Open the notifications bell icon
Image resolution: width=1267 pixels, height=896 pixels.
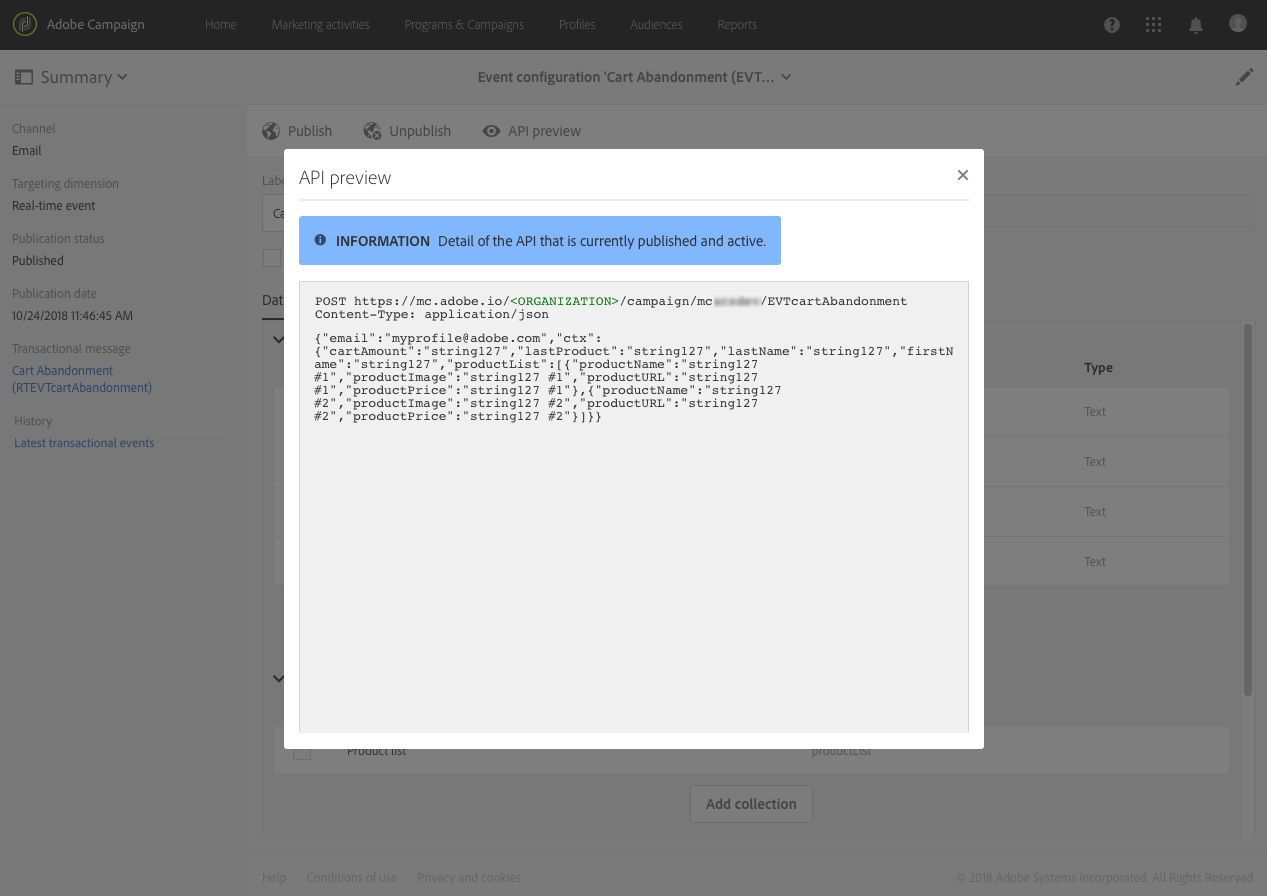coord(1196,25)
